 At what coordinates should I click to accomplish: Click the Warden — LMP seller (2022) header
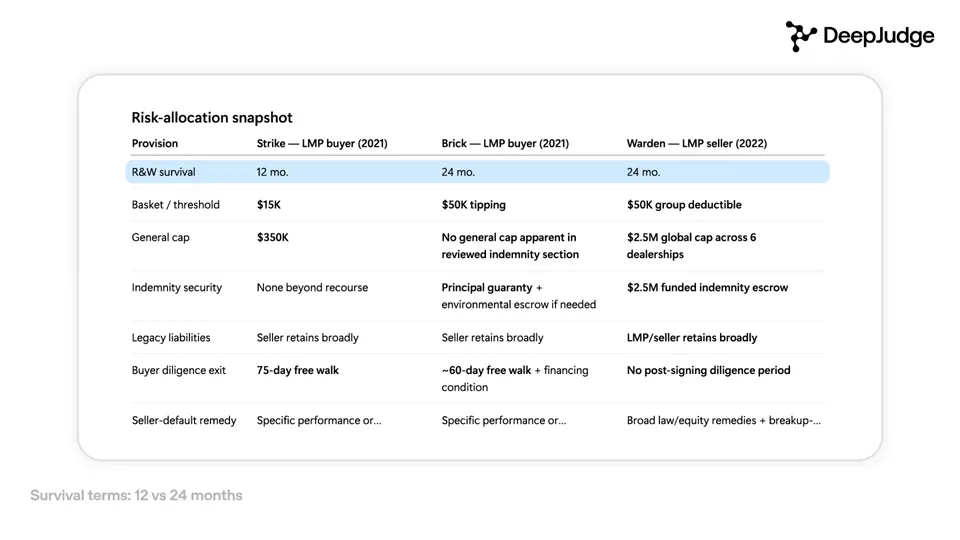(697, 143)
